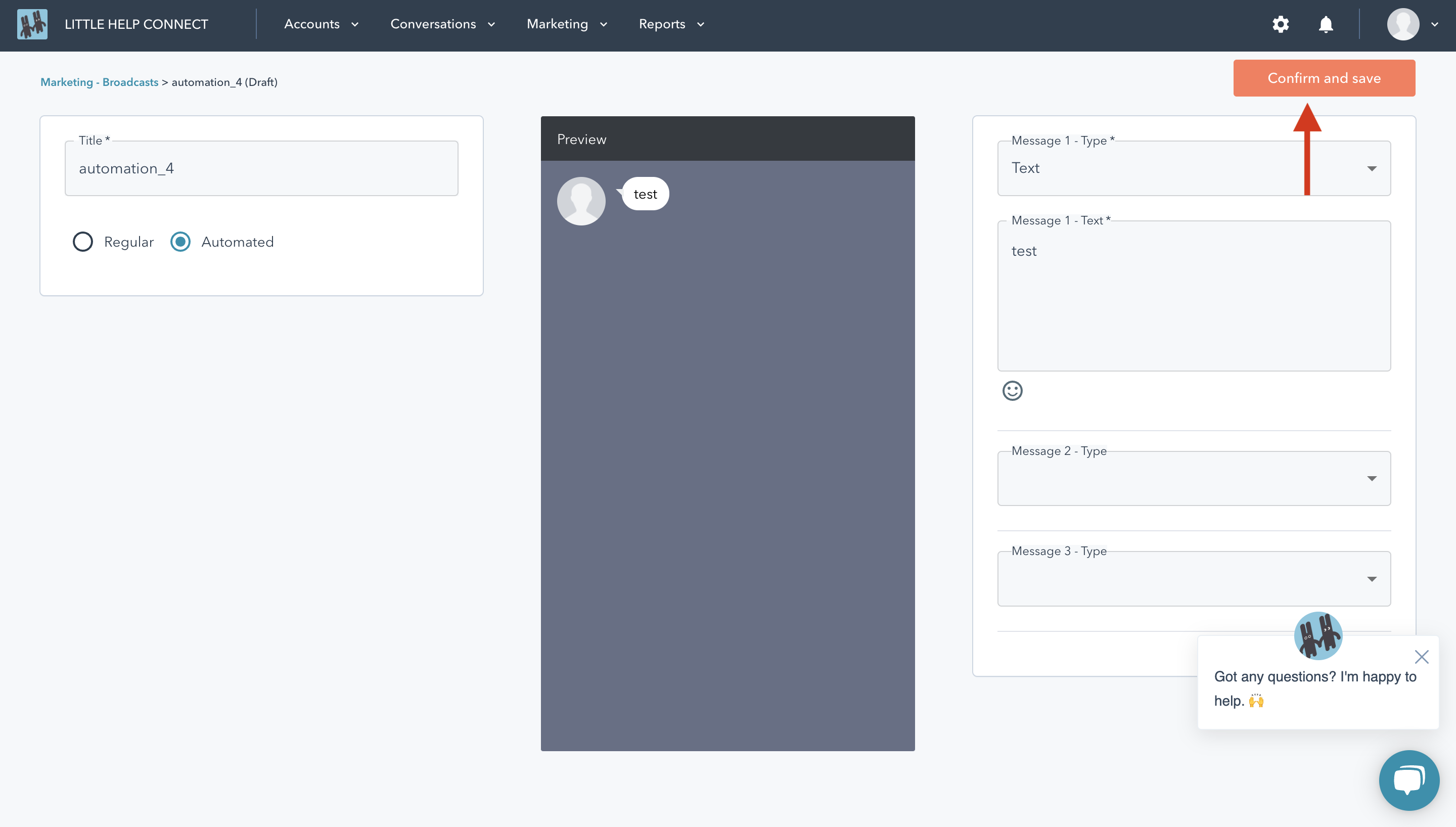The image size is (1456, 827).
Task: Close the chat greeting popup
Action: [x=1421, y=657]
